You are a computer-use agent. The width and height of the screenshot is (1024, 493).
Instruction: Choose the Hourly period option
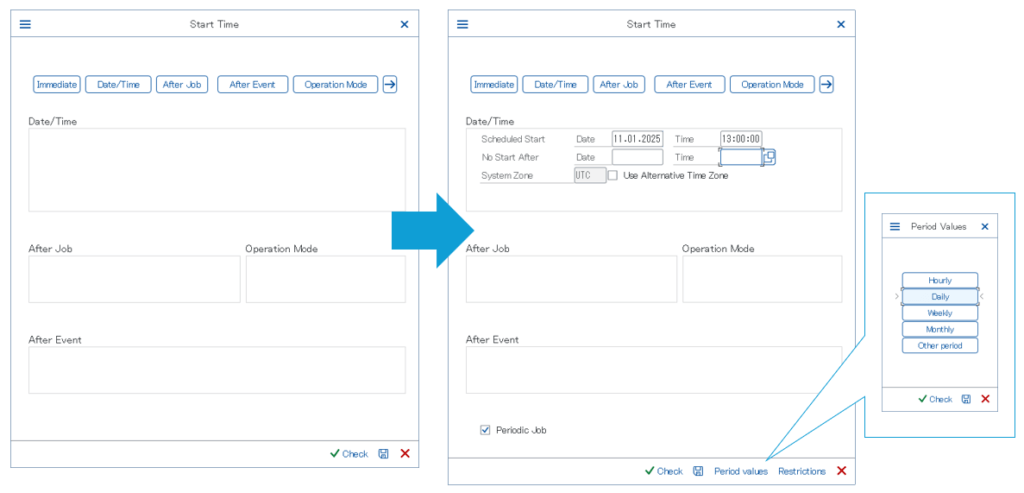[x=940, y=281]
